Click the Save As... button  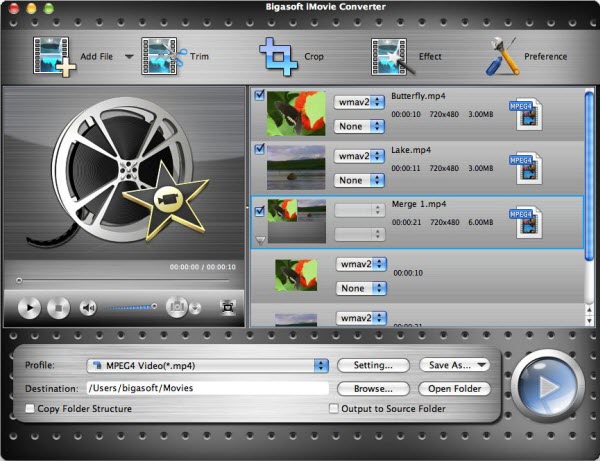(455, 365)
